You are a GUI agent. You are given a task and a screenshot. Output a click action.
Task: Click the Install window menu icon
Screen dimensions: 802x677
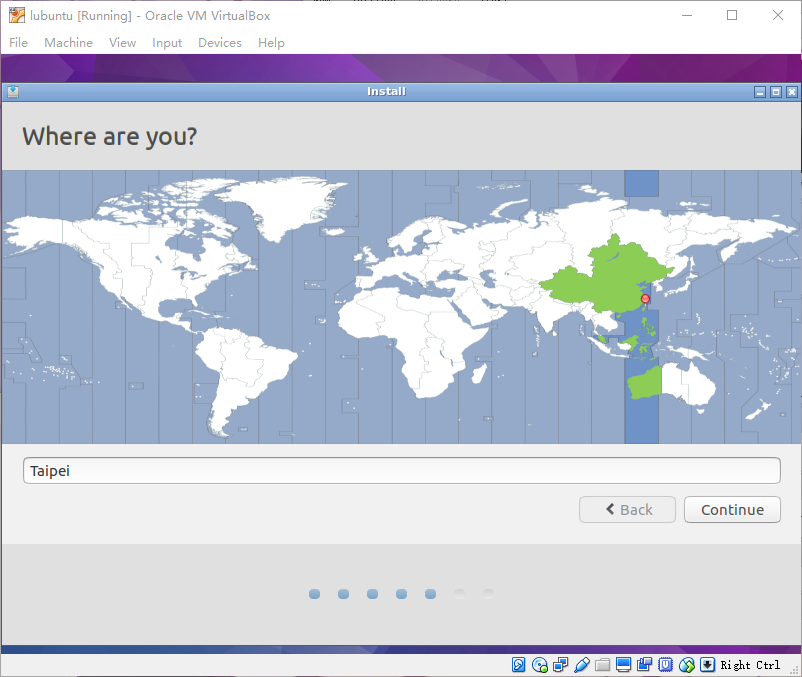pos(12,92)
